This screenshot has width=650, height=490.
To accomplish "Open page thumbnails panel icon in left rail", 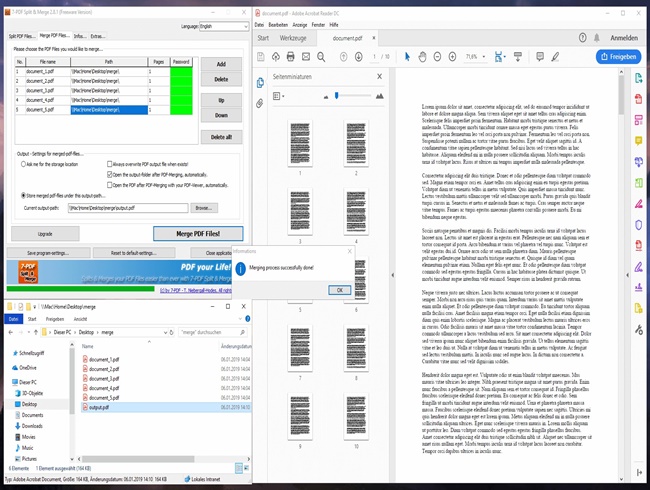I will [260, 83].
